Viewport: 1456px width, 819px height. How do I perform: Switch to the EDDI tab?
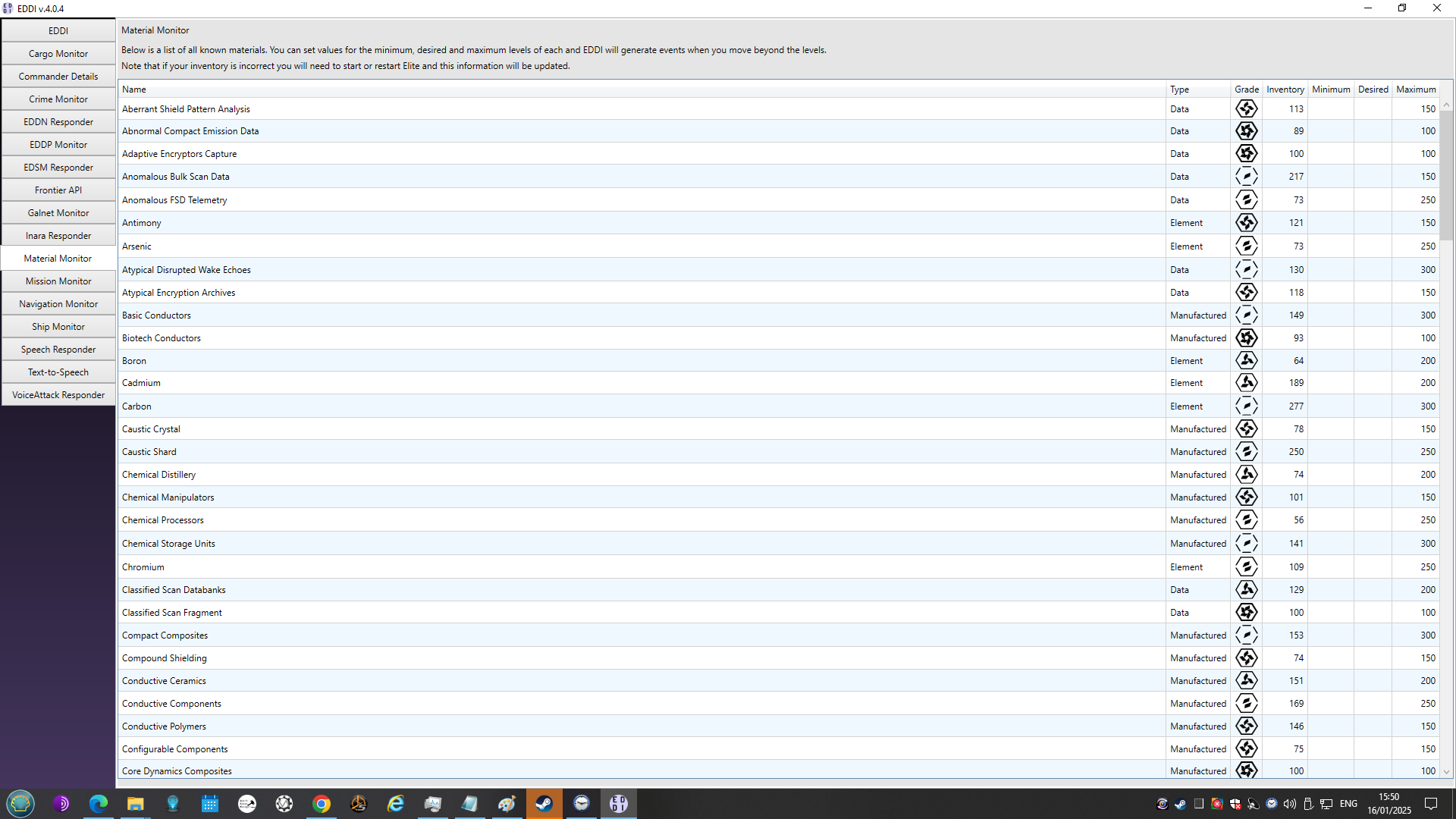(x=58, y=30)
